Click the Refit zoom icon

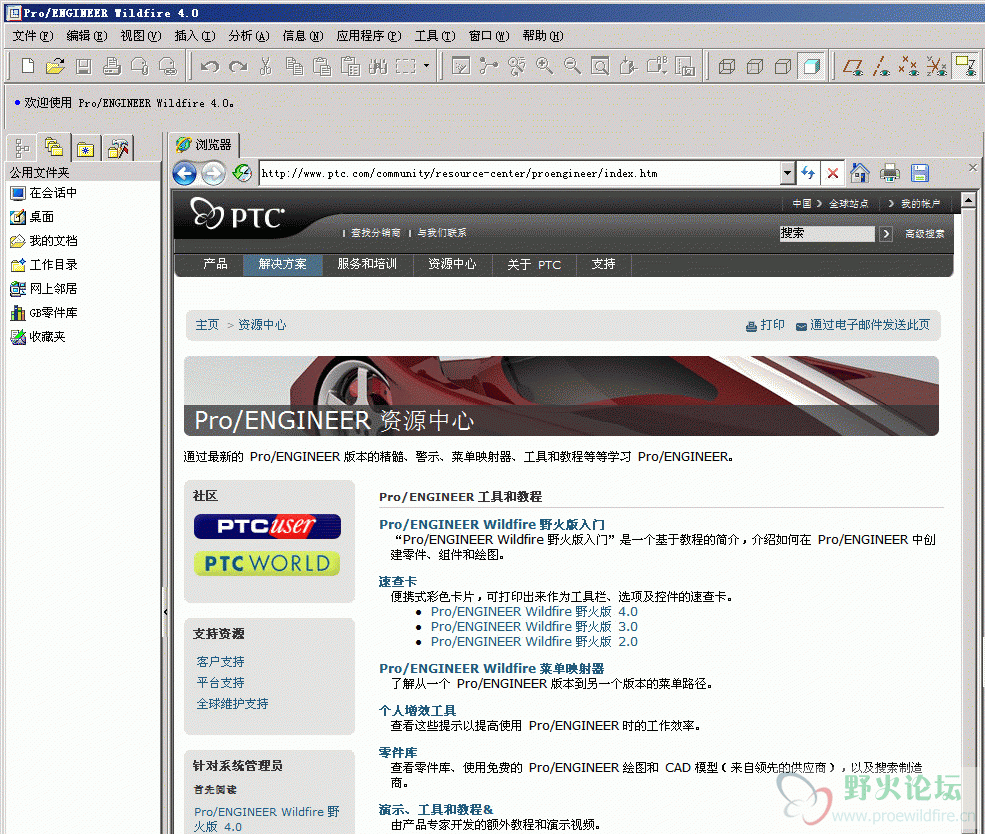pyautogui.click(x=601, y=66)
